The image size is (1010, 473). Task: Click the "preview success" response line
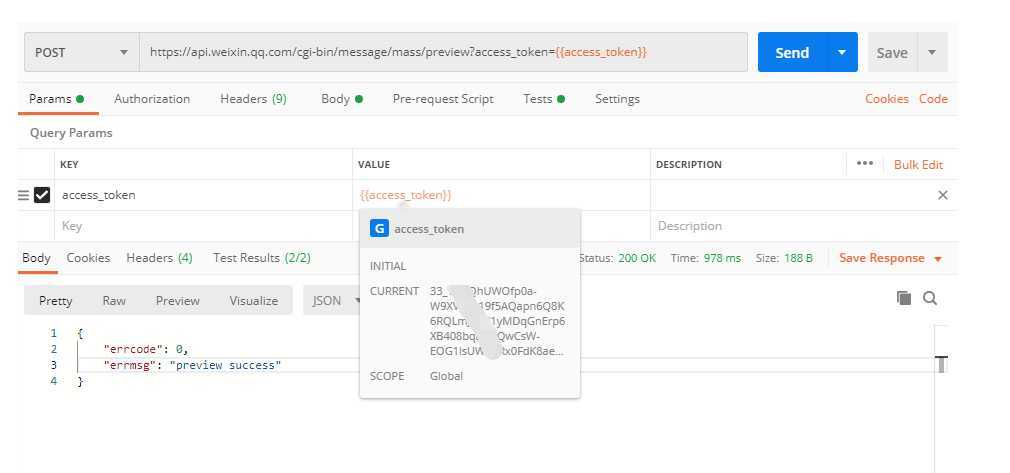[193, 365]
